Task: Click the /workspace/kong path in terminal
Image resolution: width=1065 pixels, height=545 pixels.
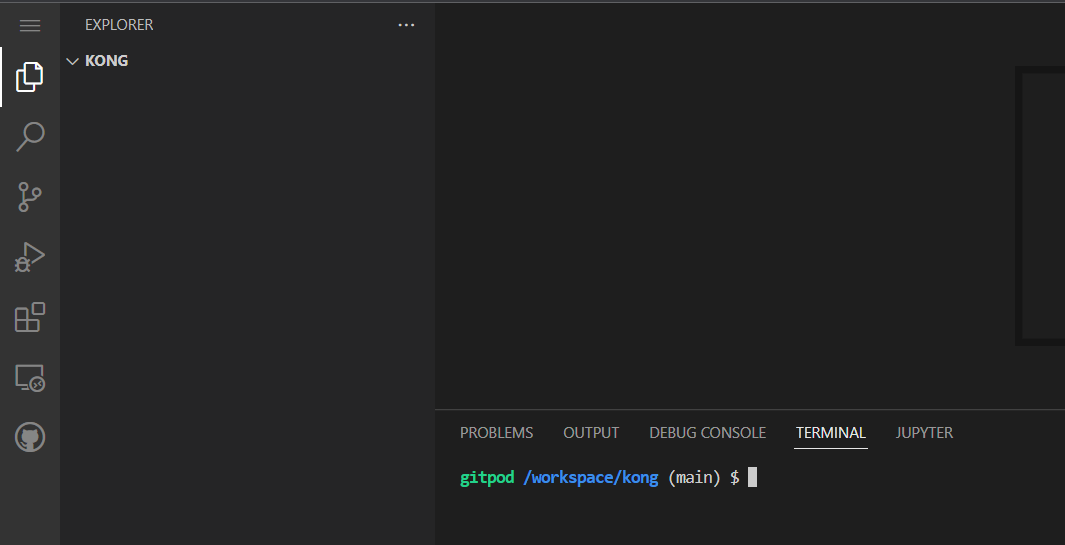Action: click(x=590, y=478)
